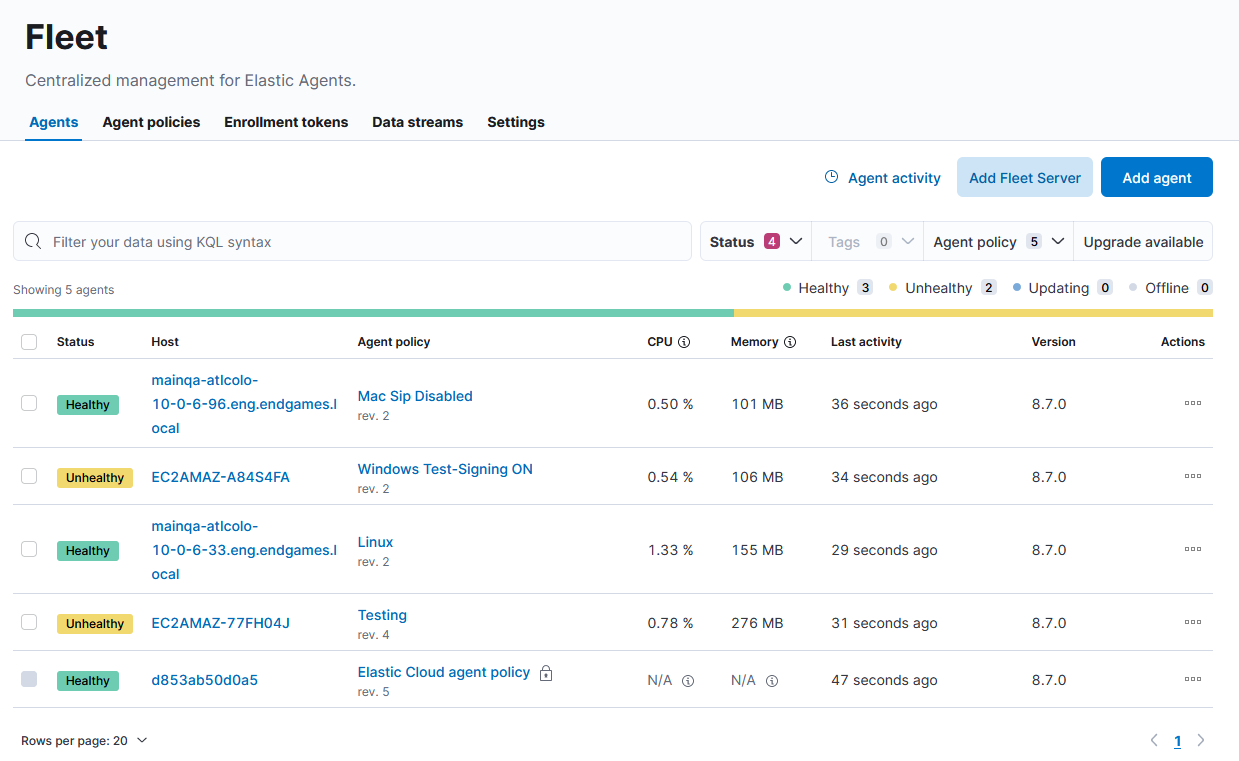Viewport: 1239px width, 761px height.
Task: Open the actions menu for EC2AMAZ-A84S4FA
Action: tap(1192, 476)
